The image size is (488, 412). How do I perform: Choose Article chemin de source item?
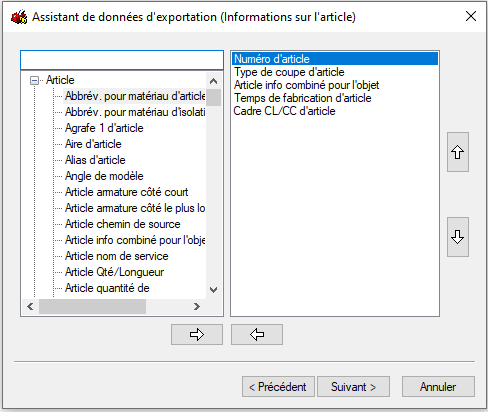122,224
